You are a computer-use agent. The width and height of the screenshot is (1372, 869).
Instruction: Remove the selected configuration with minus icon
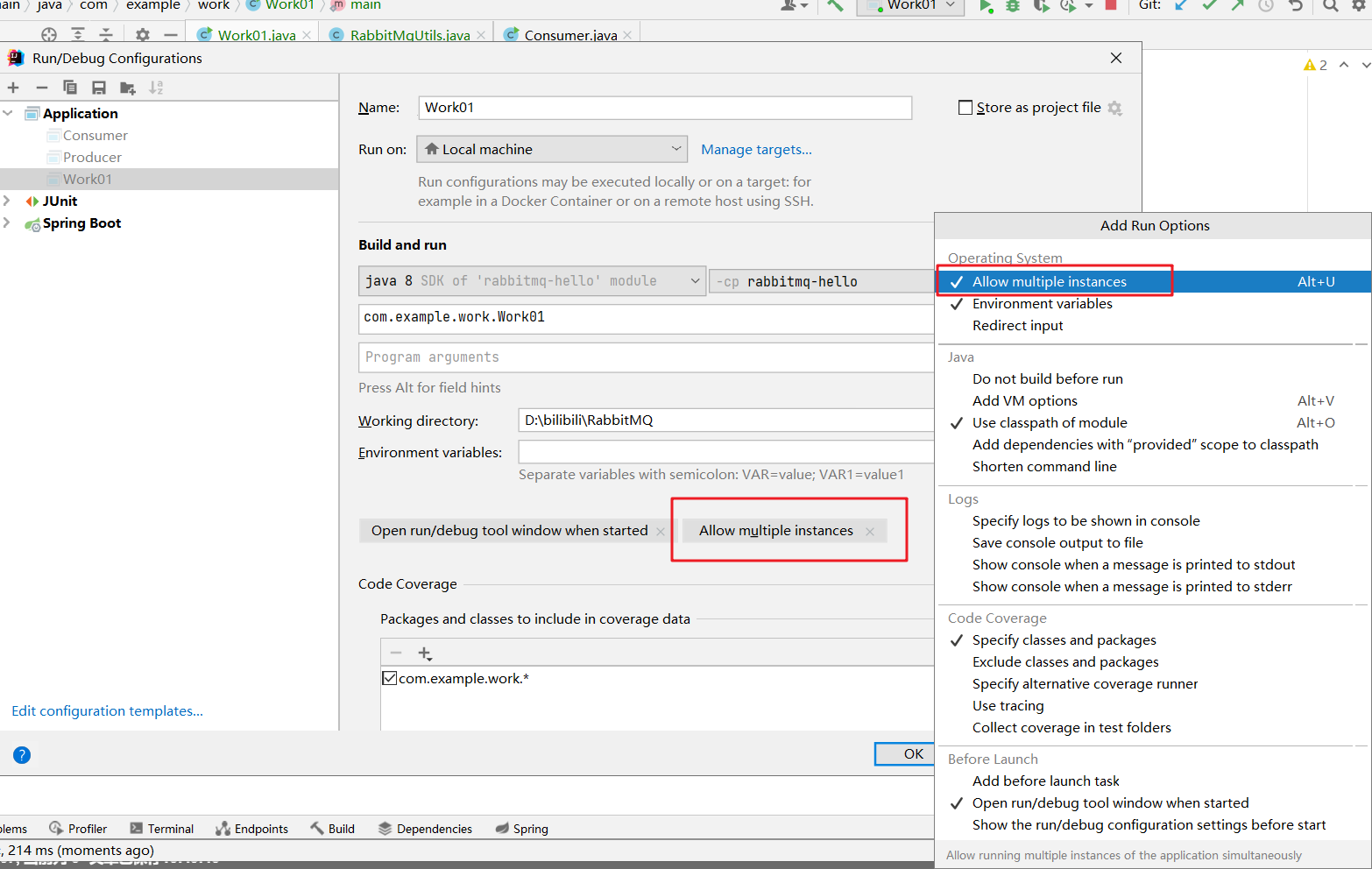tap(41, 88)
